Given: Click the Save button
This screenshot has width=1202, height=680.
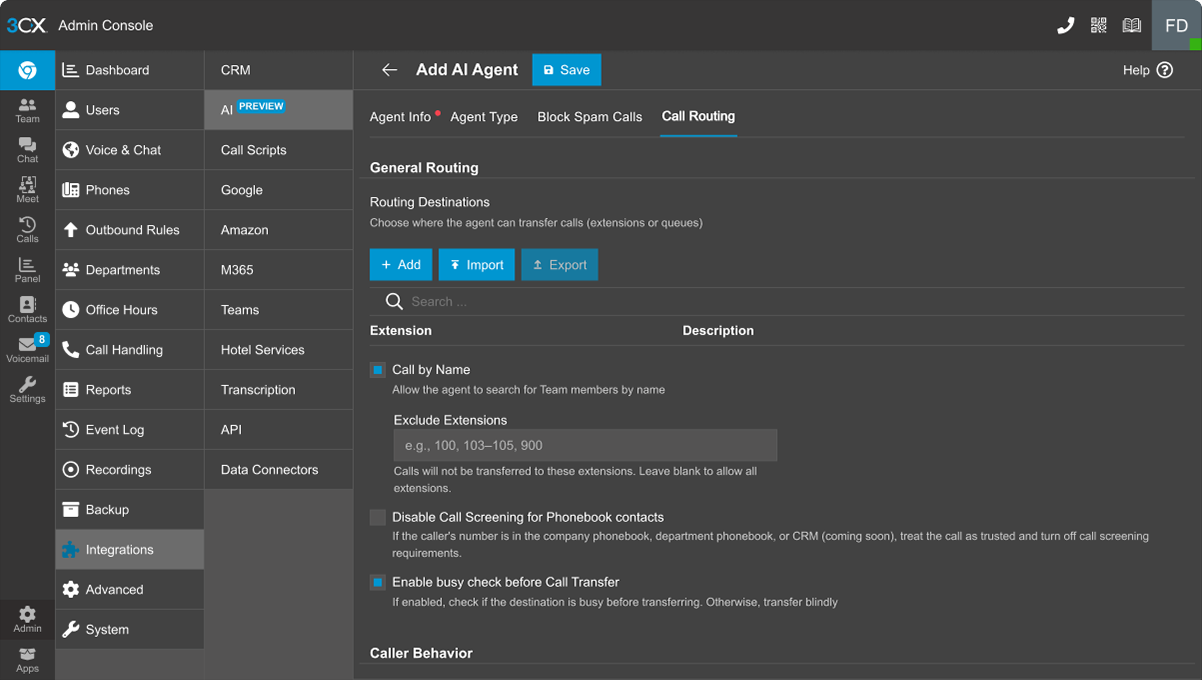Looking at the screenshot, I should [x=566, y=70].
